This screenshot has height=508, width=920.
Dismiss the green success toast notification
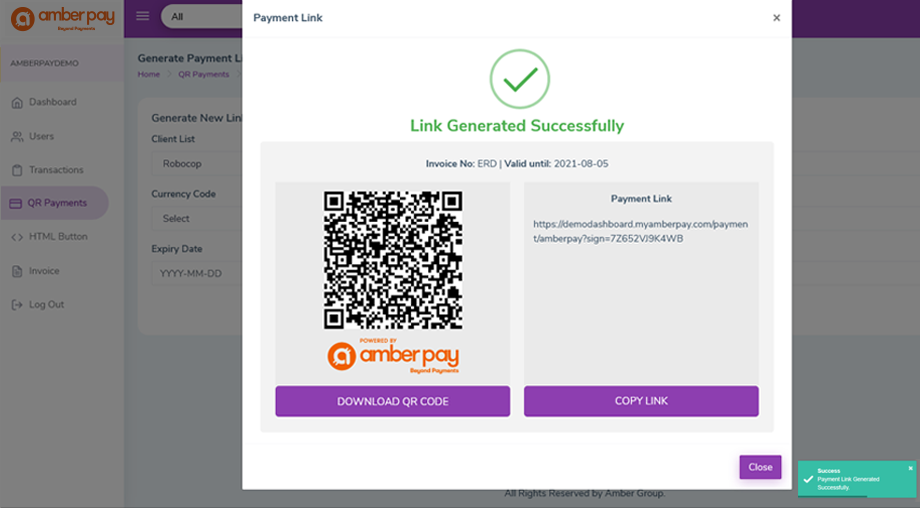910,468
